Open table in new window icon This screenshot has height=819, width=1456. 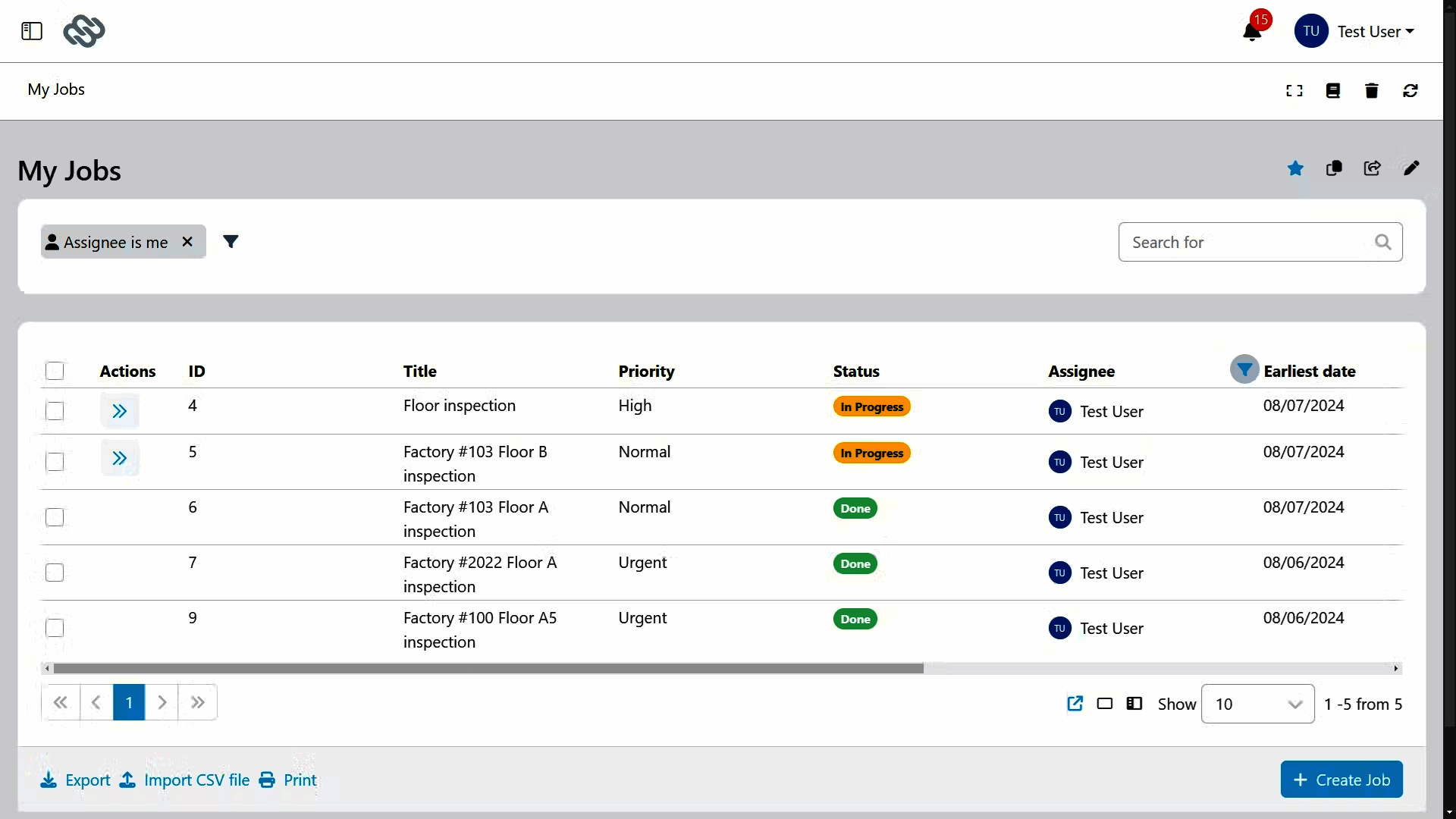click(x=1075, y=704)
